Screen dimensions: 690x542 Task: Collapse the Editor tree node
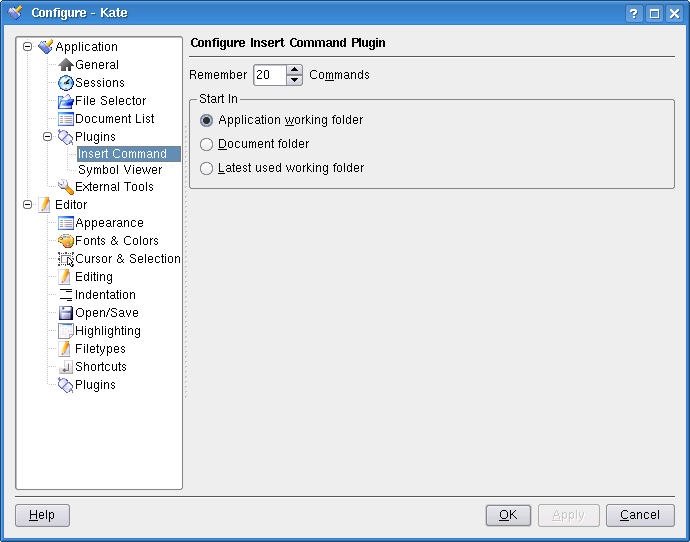[28, 205]
